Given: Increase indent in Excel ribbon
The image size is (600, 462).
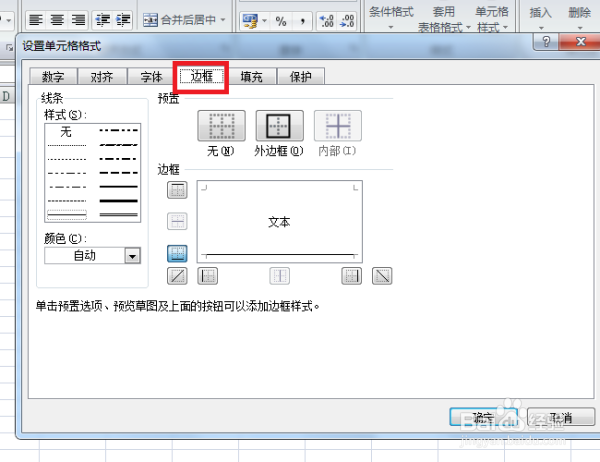Looking at the screenshot, I should coord(123,20).
